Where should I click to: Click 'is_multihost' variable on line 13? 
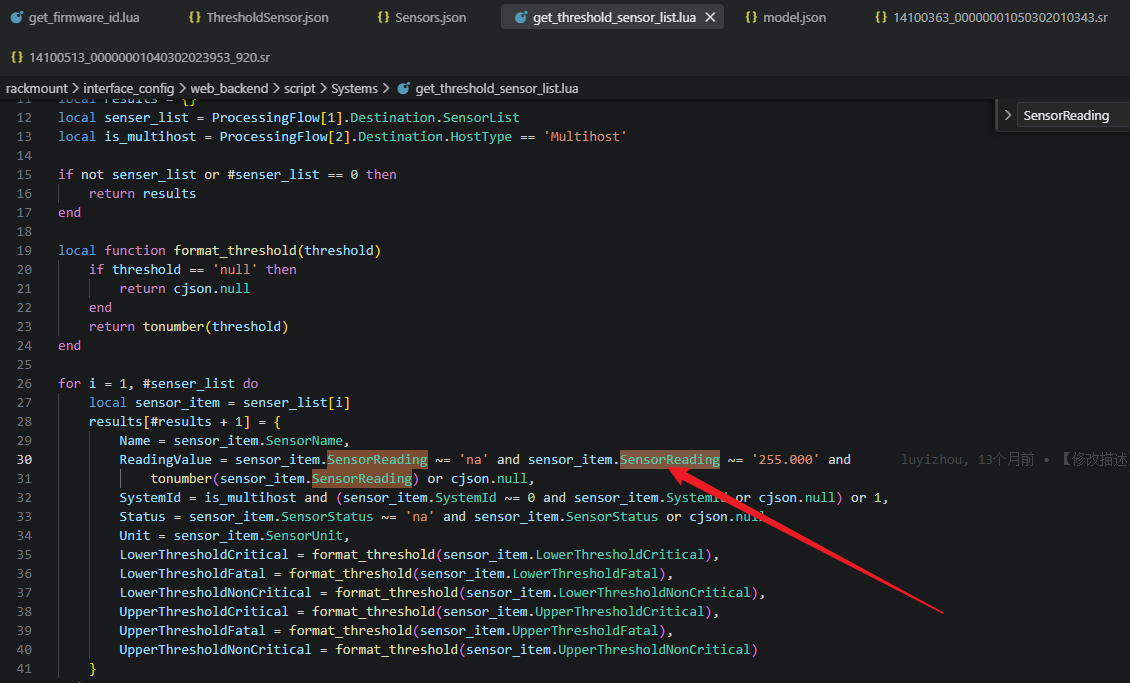coord(150,137)
